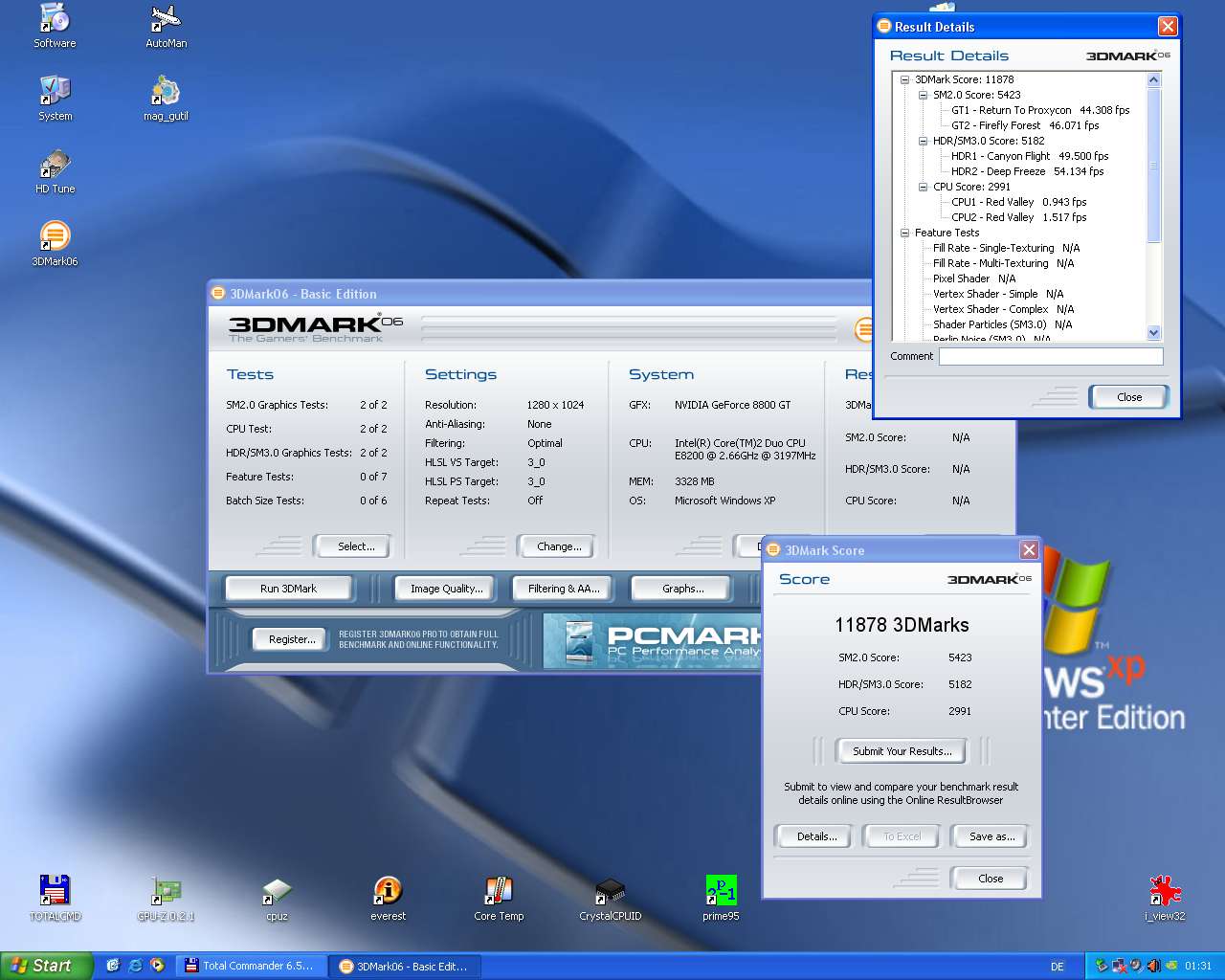Select the Core Temp desktop icon
The height and width of the screenshot is (980, 1225).
point(499,899)
